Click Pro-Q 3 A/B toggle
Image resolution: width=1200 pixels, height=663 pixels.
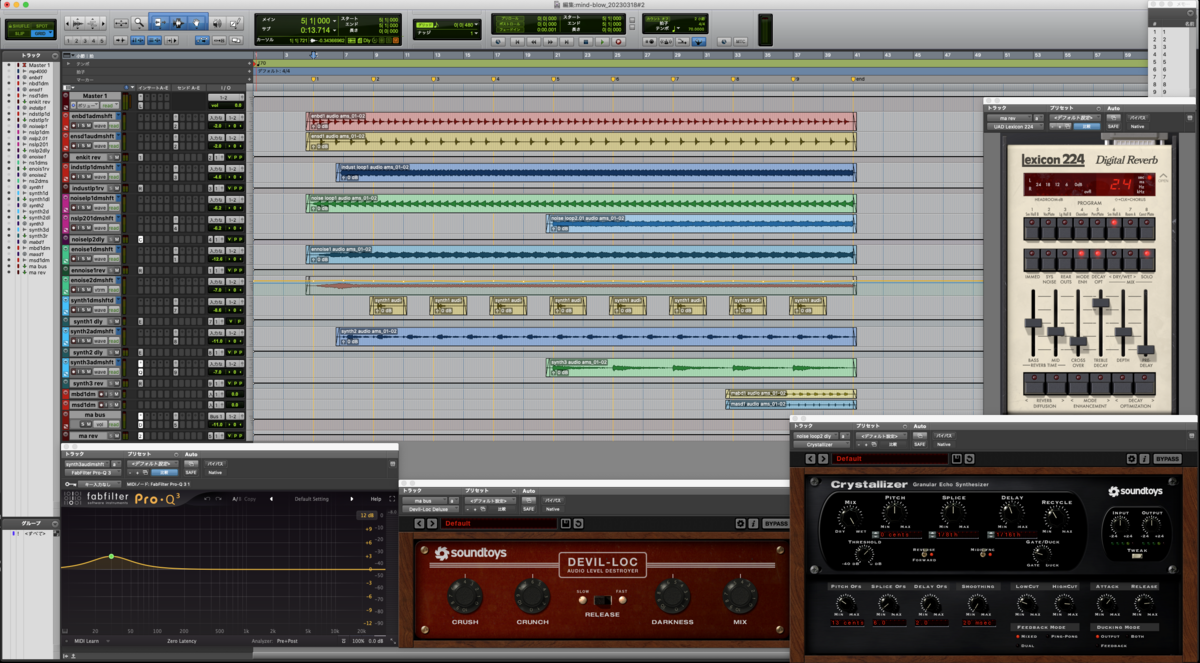(x=236, y=499)
